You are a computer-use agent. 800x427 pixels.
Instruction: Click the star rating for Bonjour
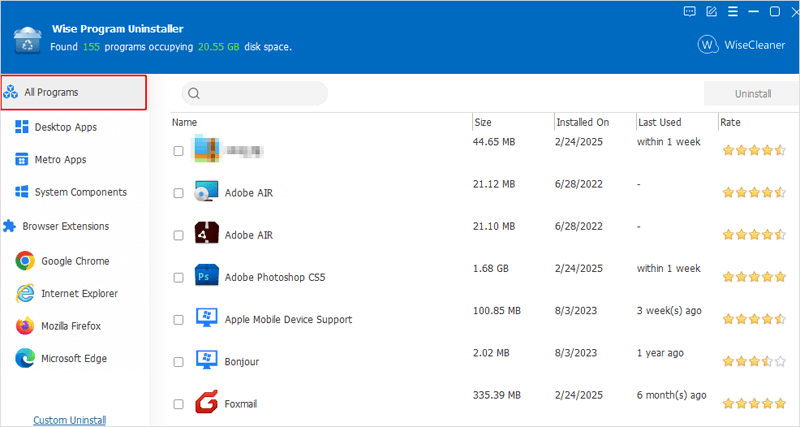tap(754, 362)
